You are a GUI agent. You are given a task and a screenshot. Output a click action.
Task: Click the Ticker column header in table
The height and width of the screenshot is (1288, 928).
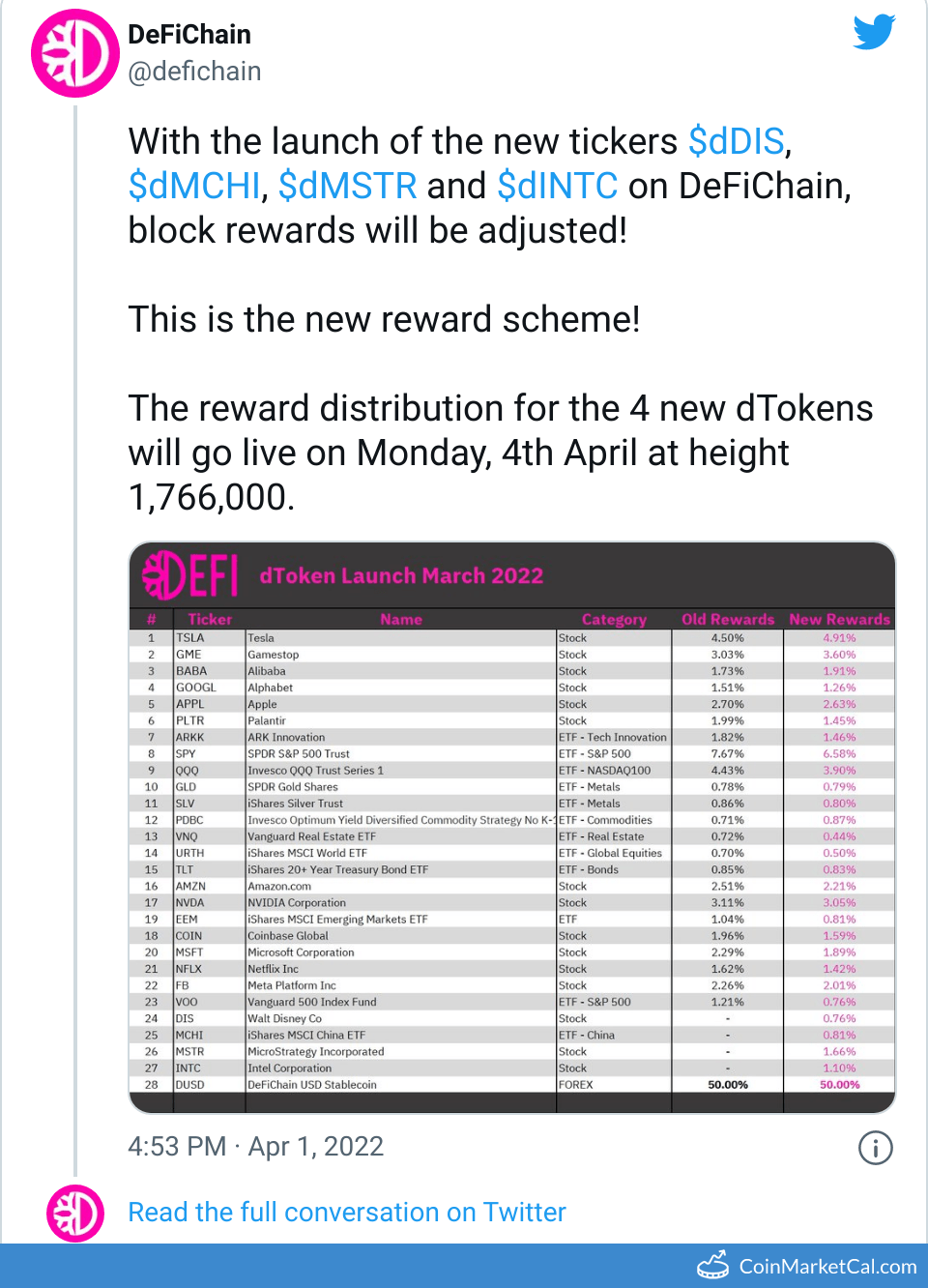(210, 620)
